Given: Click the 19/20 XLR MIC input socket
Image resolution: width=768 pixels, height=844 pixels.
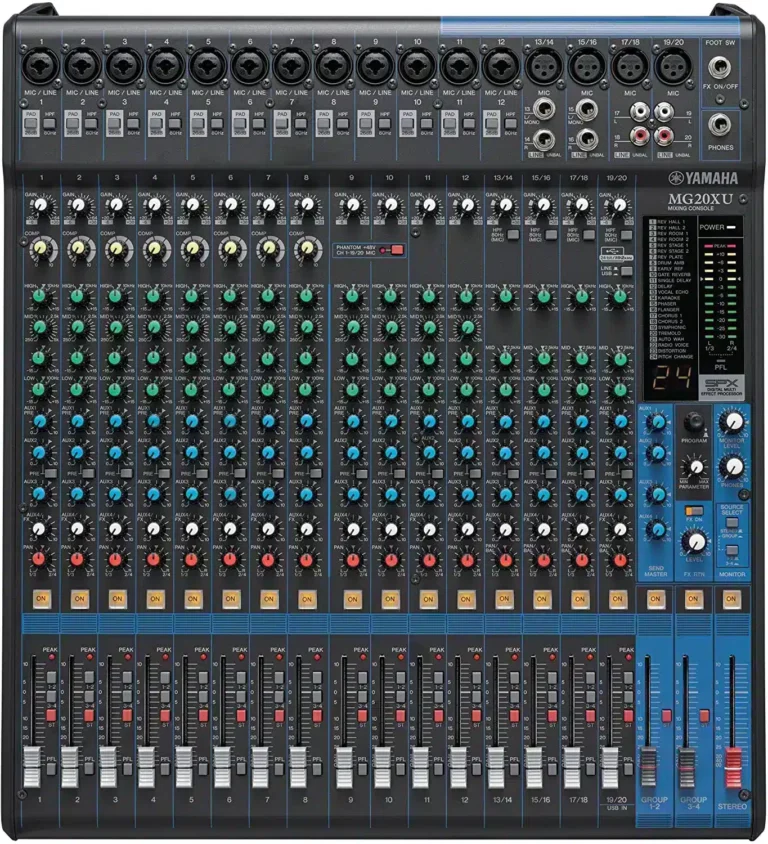Looking at the screenshot, I should (673, 66).
